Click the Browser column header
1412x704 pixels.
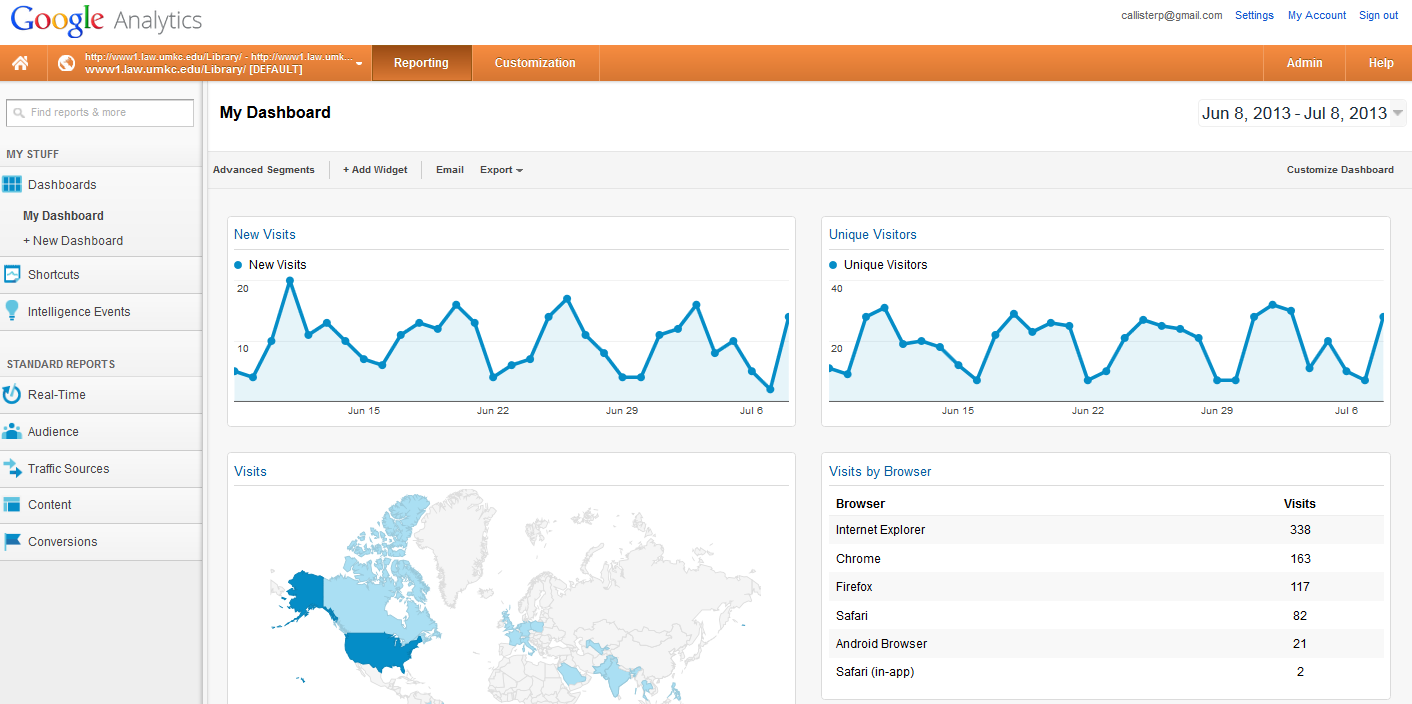click(x=860, y=504)
